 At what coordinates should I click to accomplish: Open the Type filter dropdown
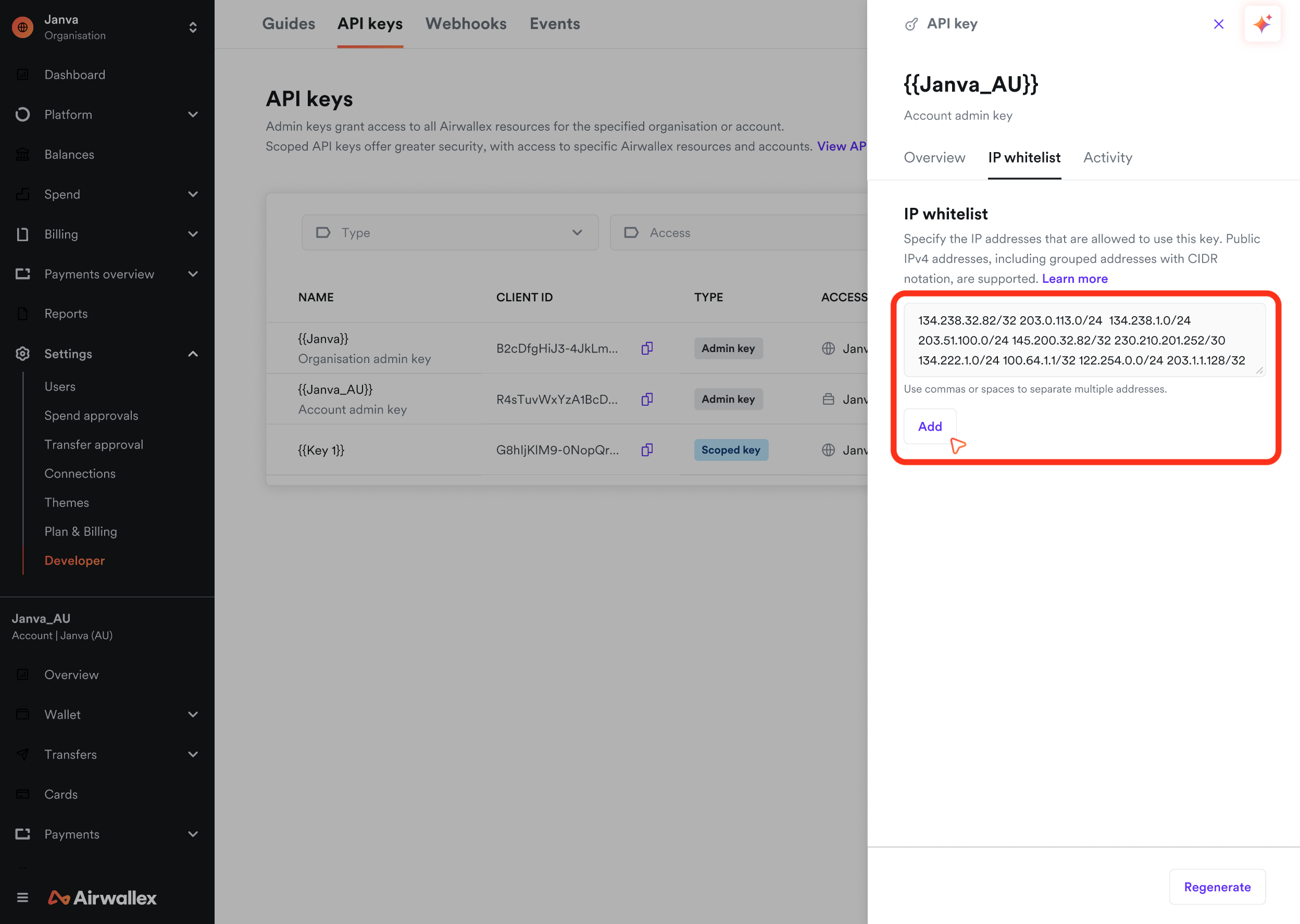pyautogui.click(x=449, y=232)
